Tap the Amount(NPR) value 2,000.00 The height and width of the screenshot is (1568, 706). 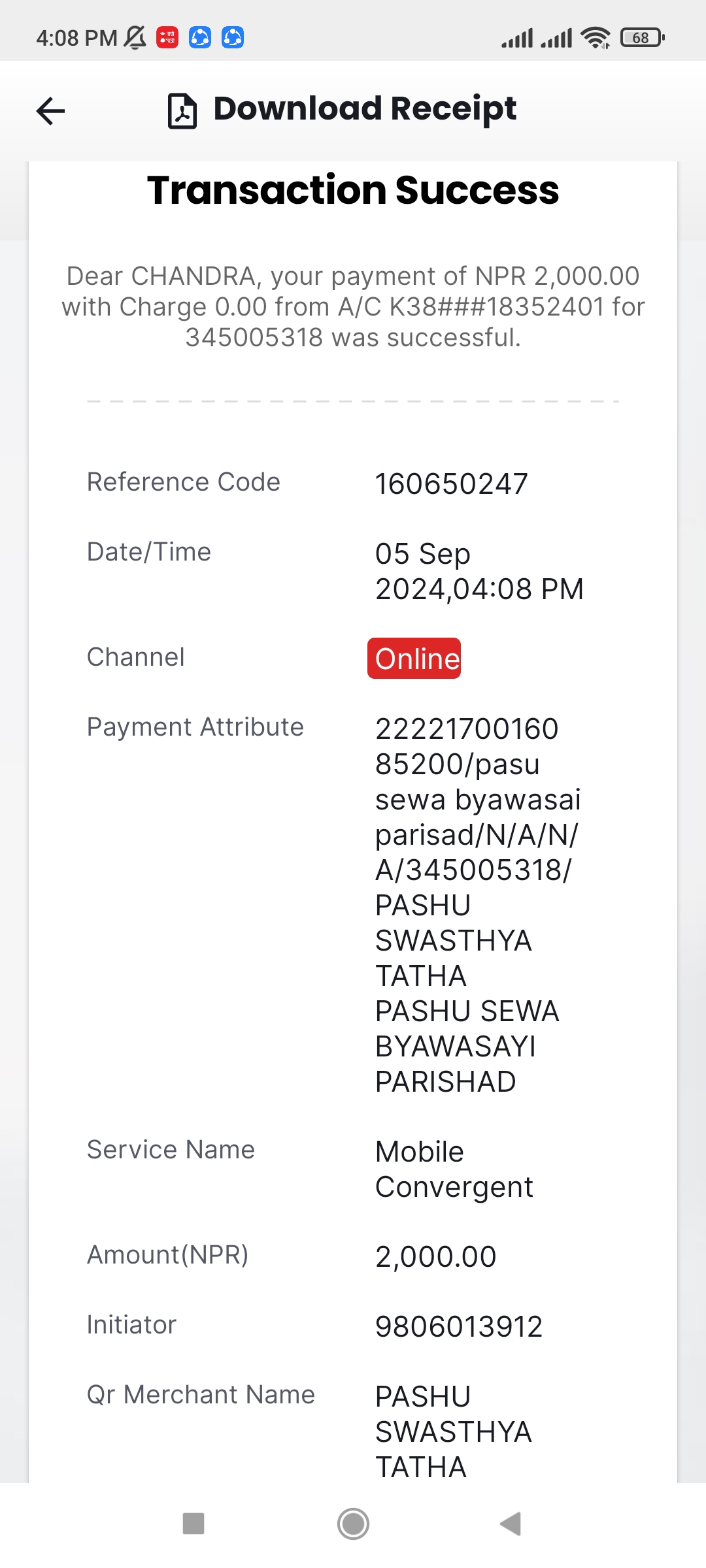click(436, 1256)
